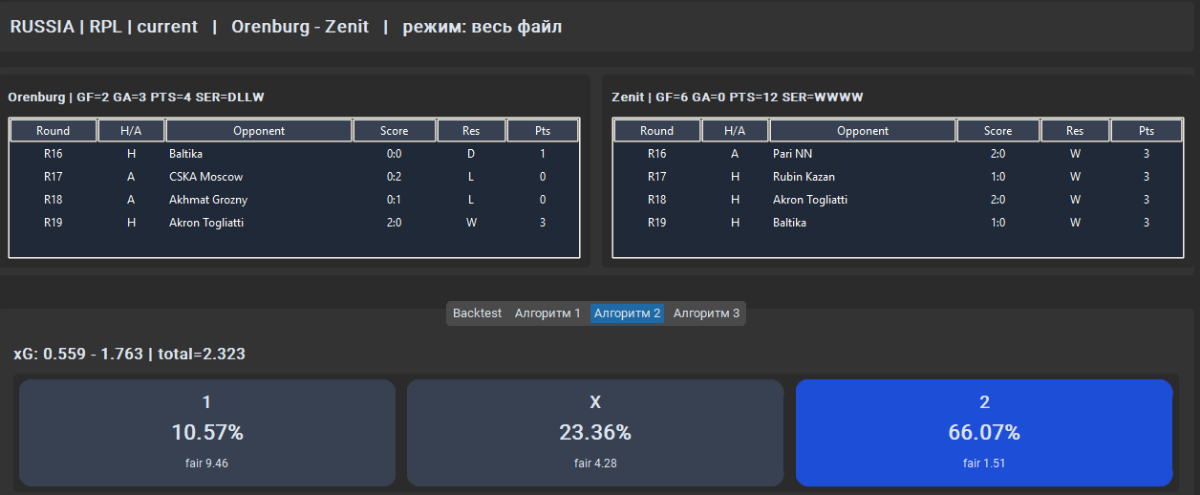Sort Orenburg table by Pts column
The height and width of the screenshot is (495, 1200).
pos(543,131)
